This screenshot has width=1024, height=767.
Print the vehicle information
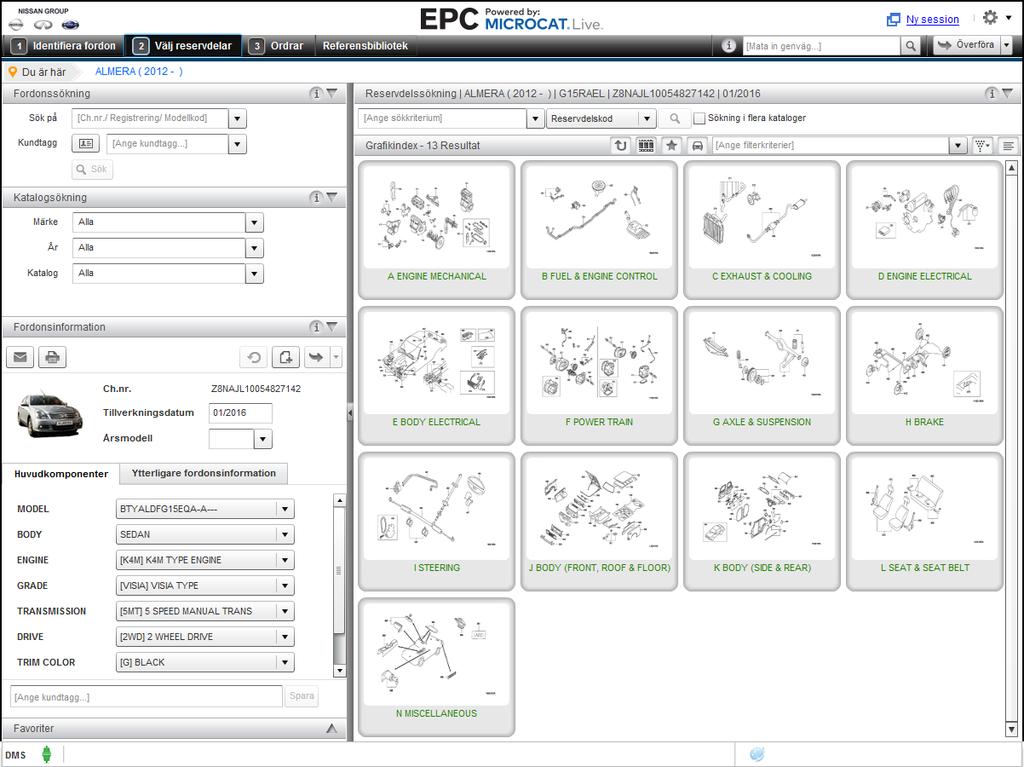(52, 357)
